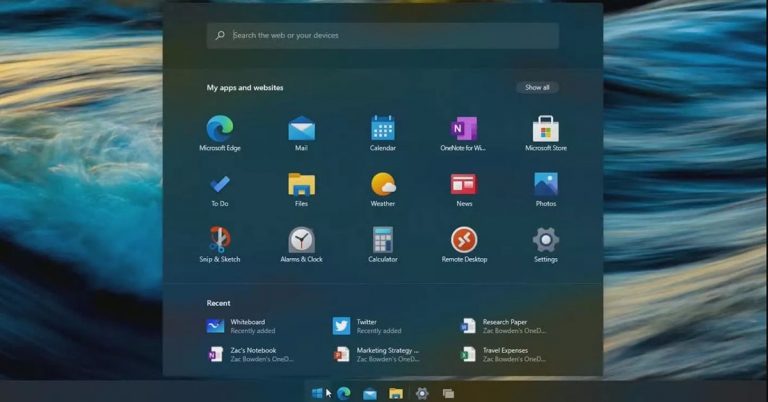The image size is (768, 402).
Task: Click the search web or devices field
Action: 383,35
